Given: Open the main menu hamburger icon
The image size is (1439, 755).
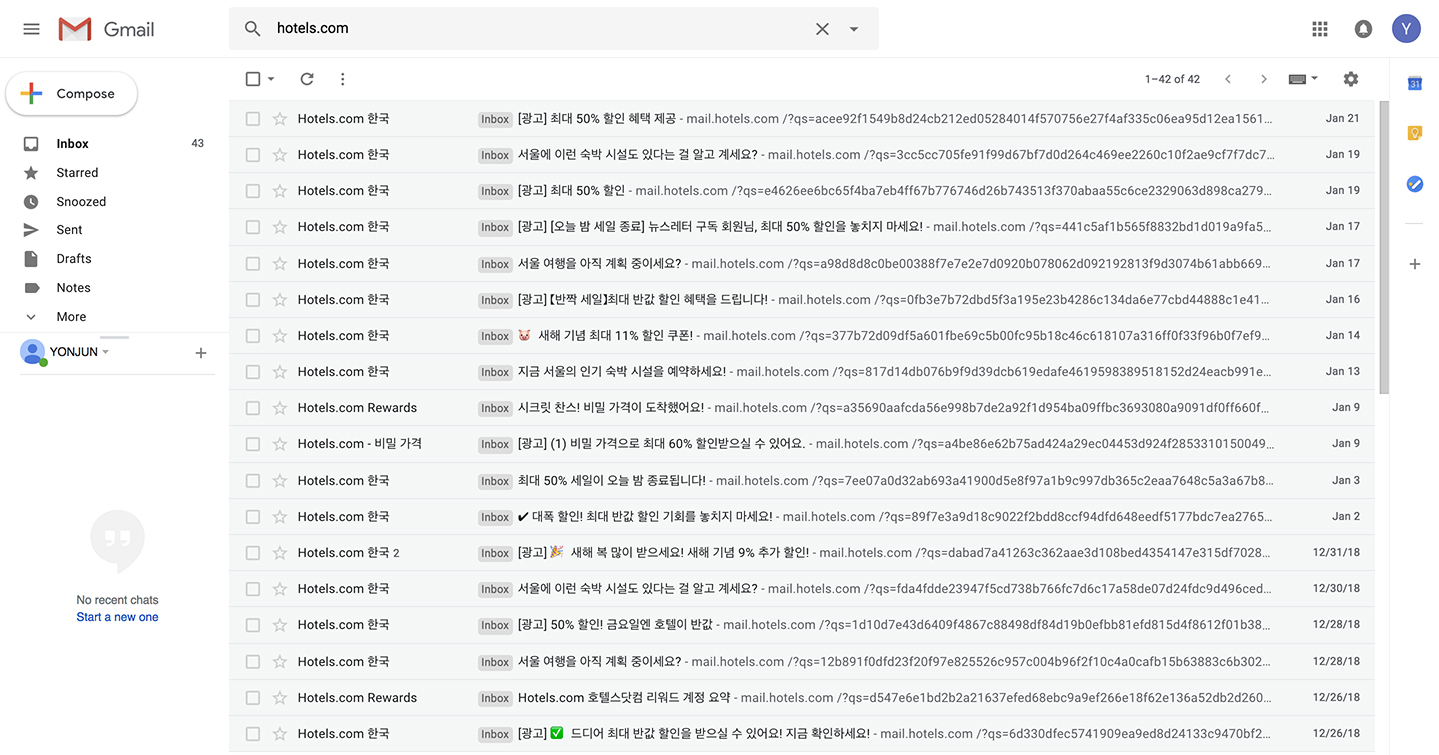Looking at the screenshot, I should pyautogui.click(x=31, y=29).
